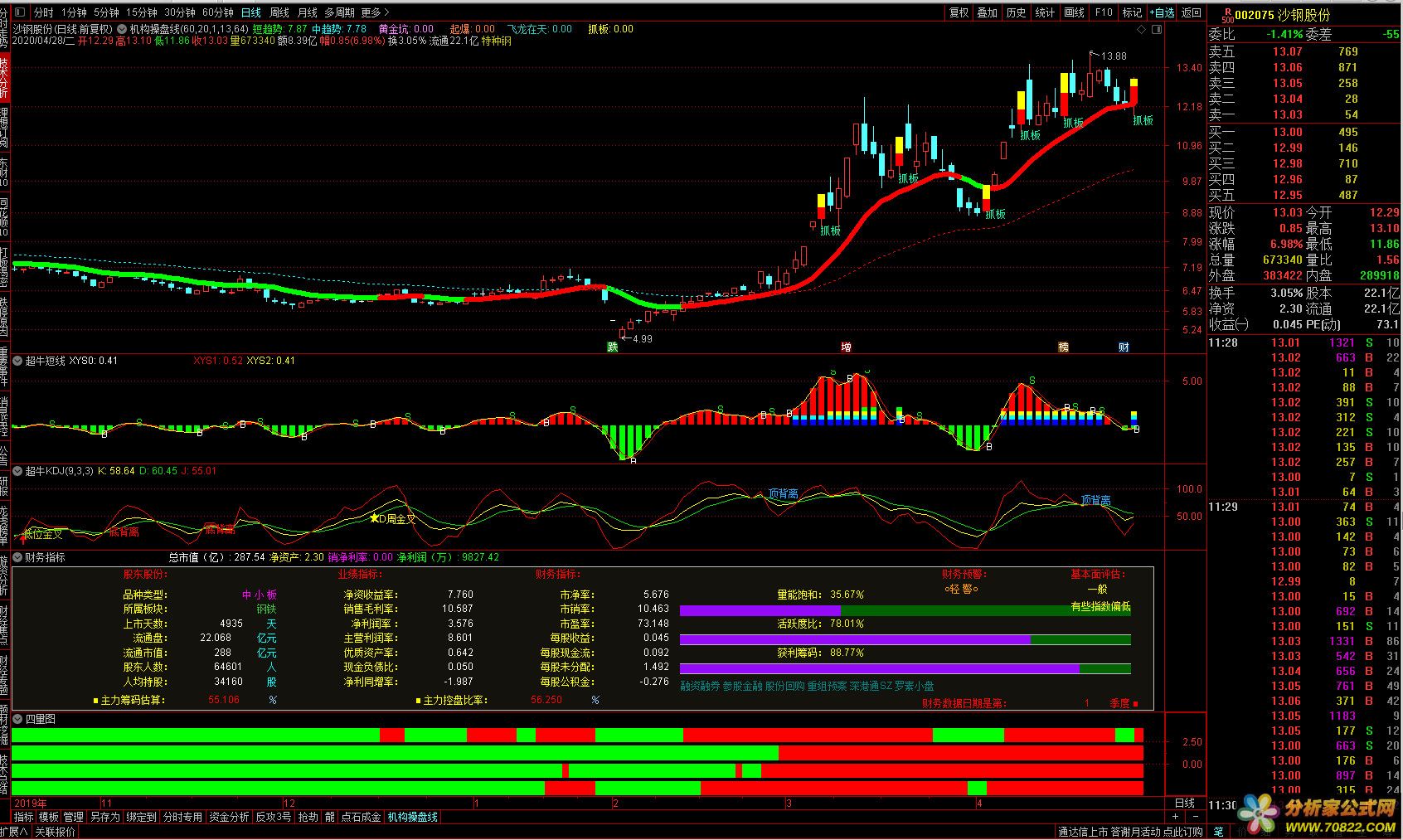The width and height of the screenshot is (1403, 840).
Task: Open the 多周期 multi-period view
Action: pyautogui.click(x=339, y=12)
